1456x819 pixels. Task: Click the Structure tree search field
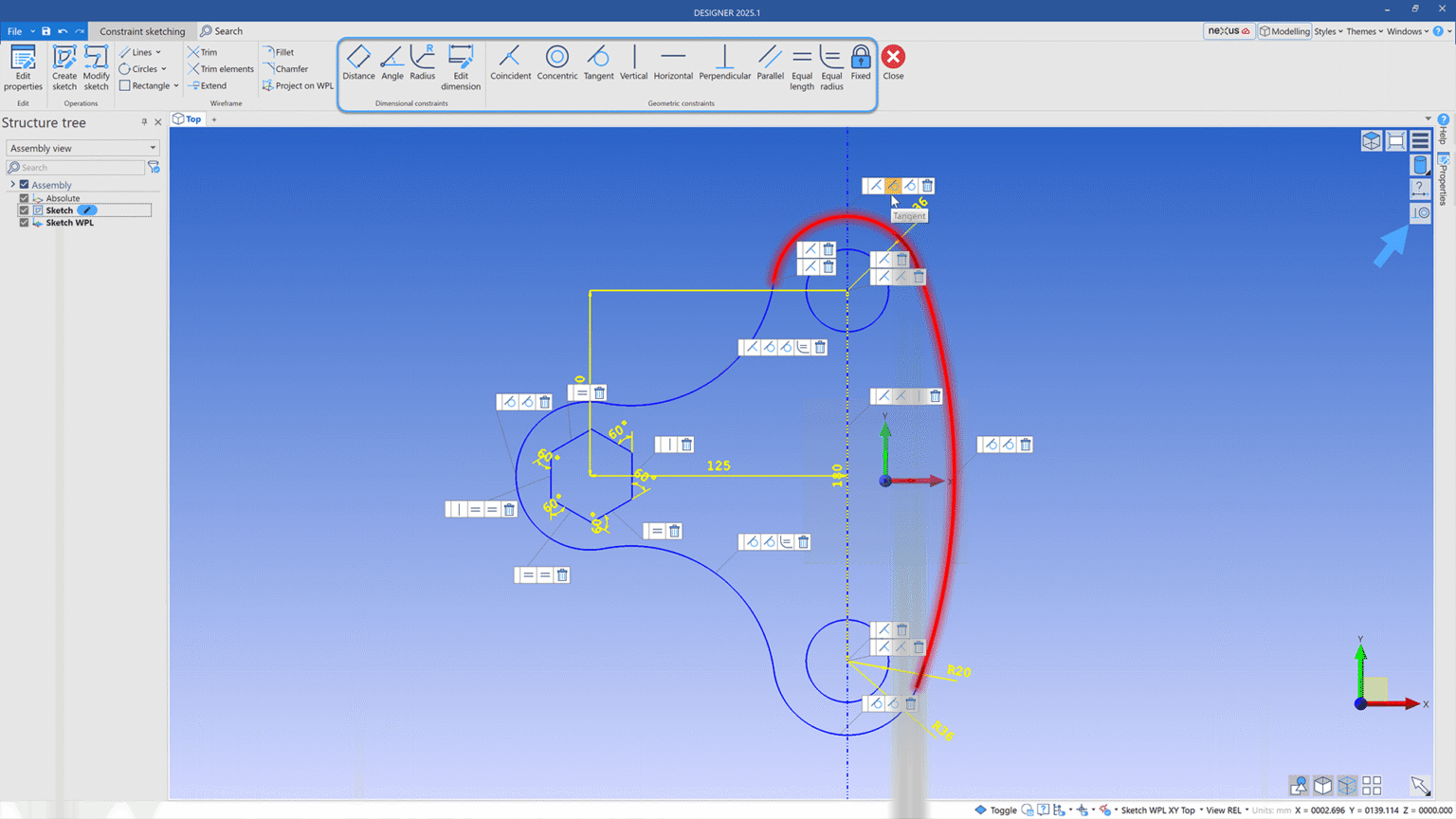point(76,168)
